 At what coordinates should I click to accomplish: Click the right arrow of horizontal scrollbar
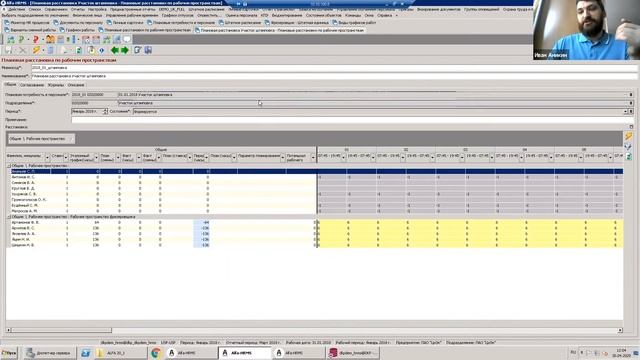tap(620, 330)
